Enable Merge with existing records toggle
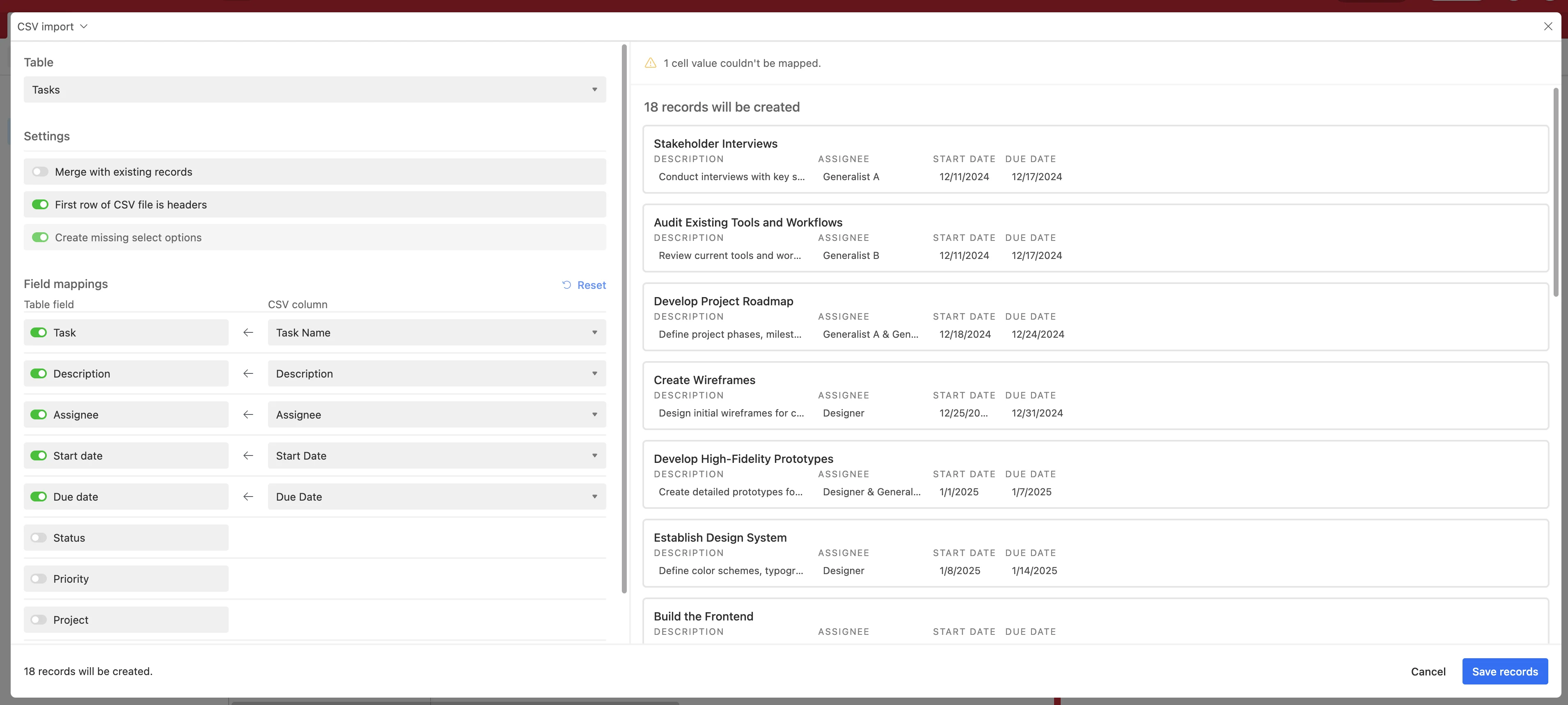The image size is (1568, 705). (40, 172)
